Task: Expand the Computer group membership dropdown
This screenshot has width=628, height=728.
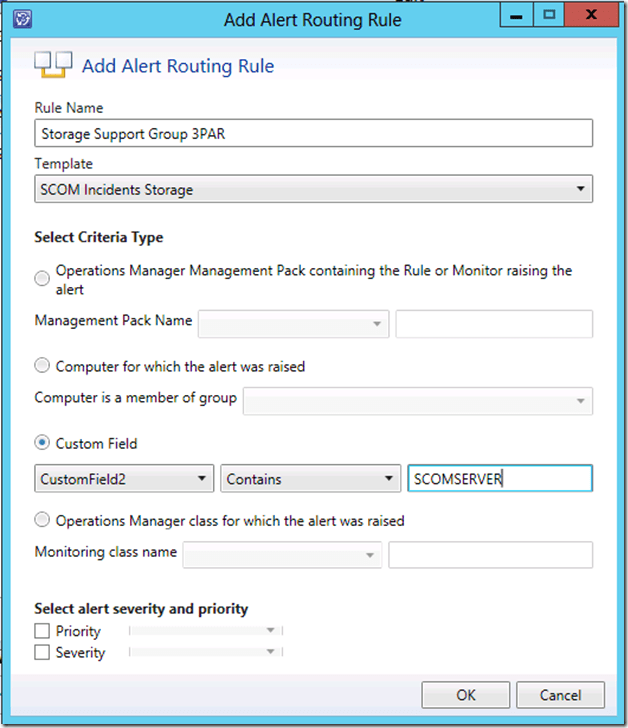Action: coord(418,400)
